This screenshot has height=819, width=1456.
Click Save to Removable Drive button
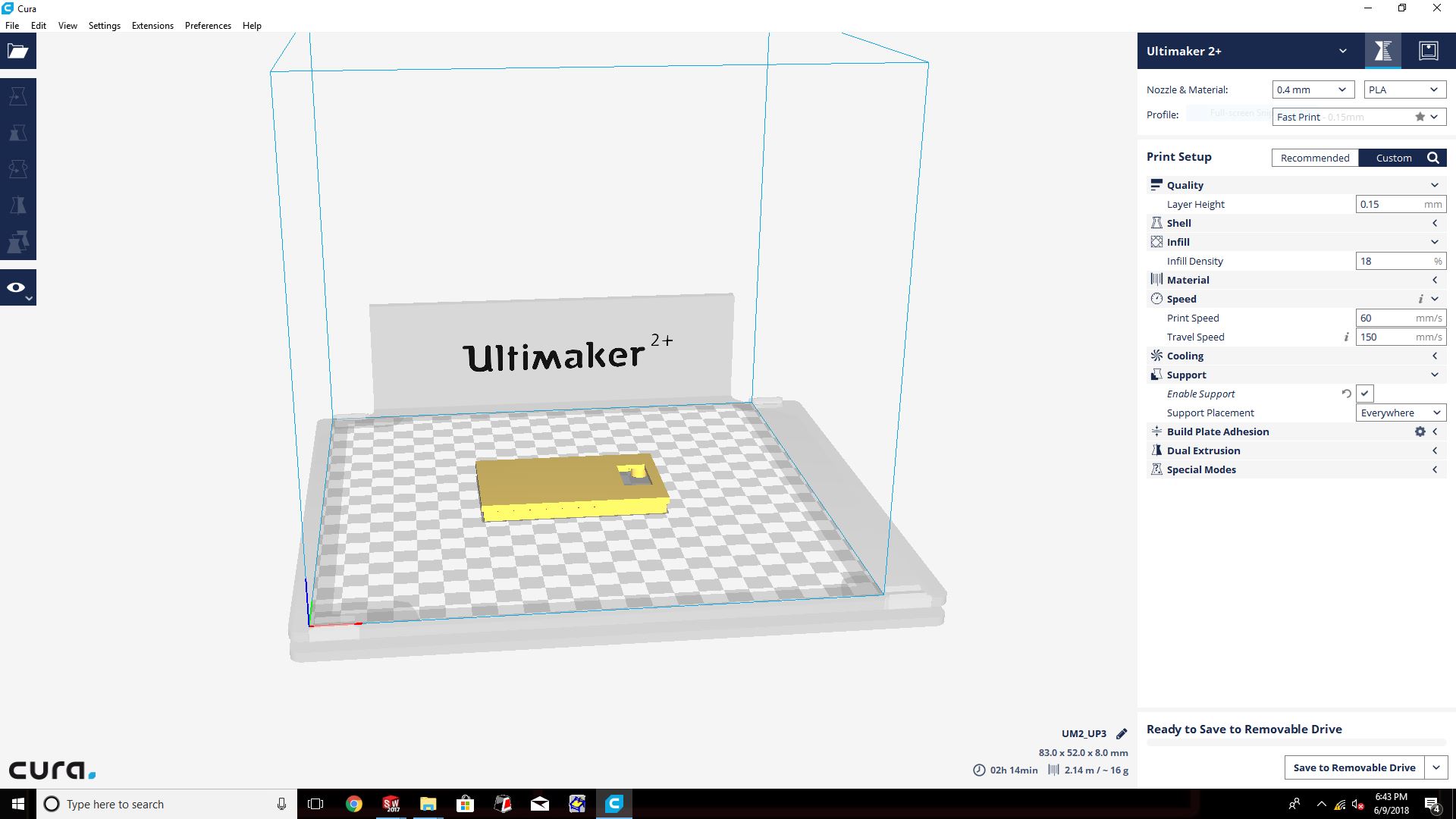pyautogui.click(x=1354, y=767)
